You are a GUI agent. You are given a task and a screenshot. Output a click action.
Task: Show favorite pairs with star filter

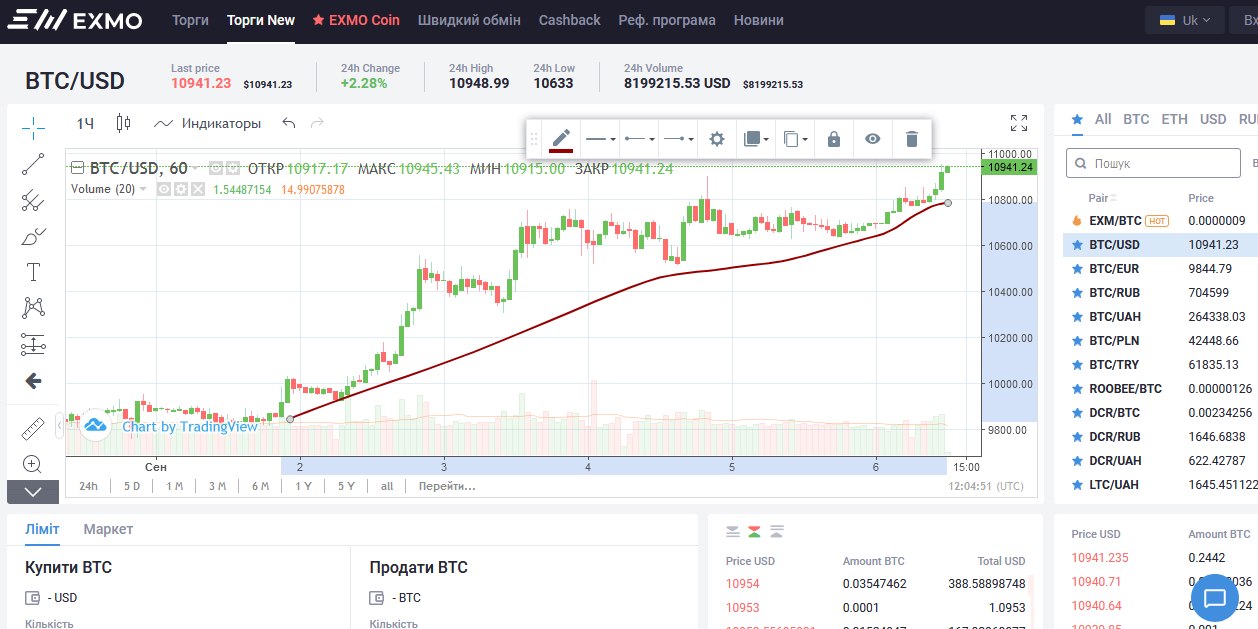(x=1077, y=119)
